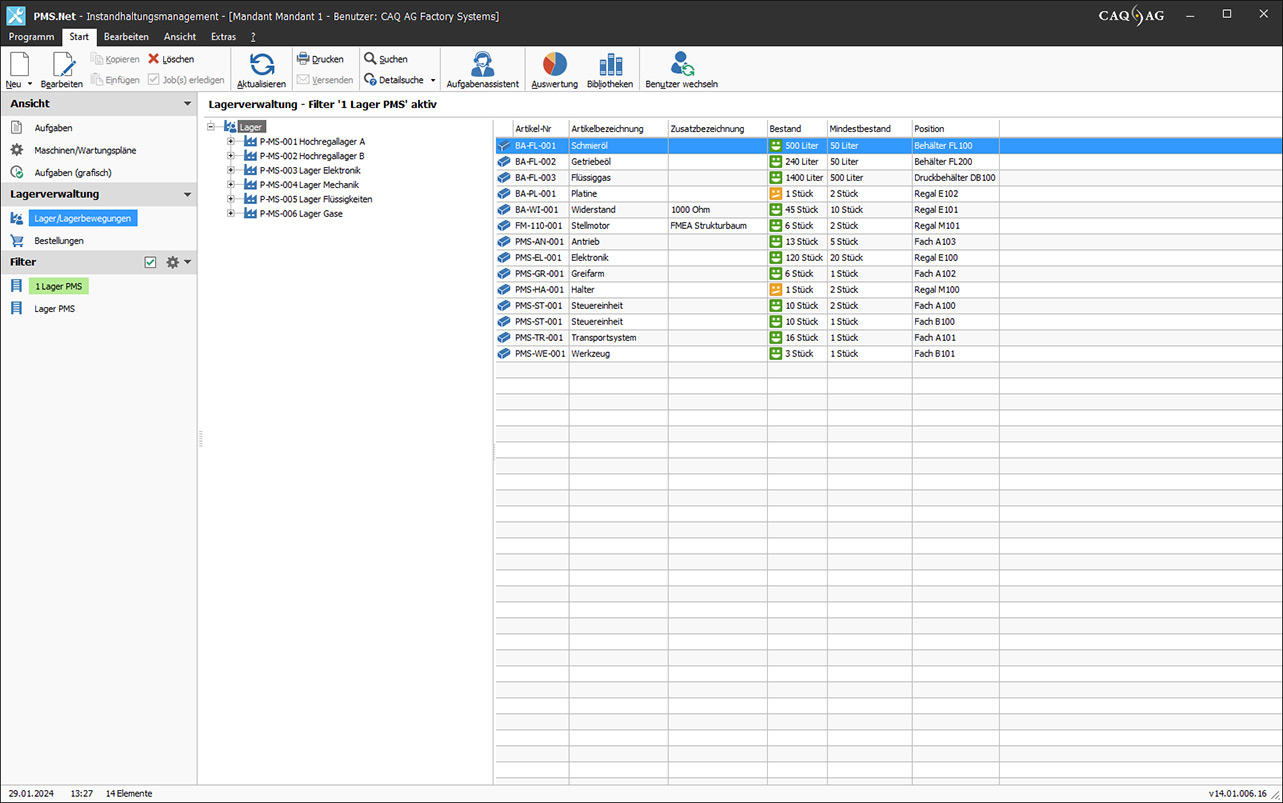Click orange stock status of Halter row
This screenshot has height=803, width=1283.
(775, 290)
